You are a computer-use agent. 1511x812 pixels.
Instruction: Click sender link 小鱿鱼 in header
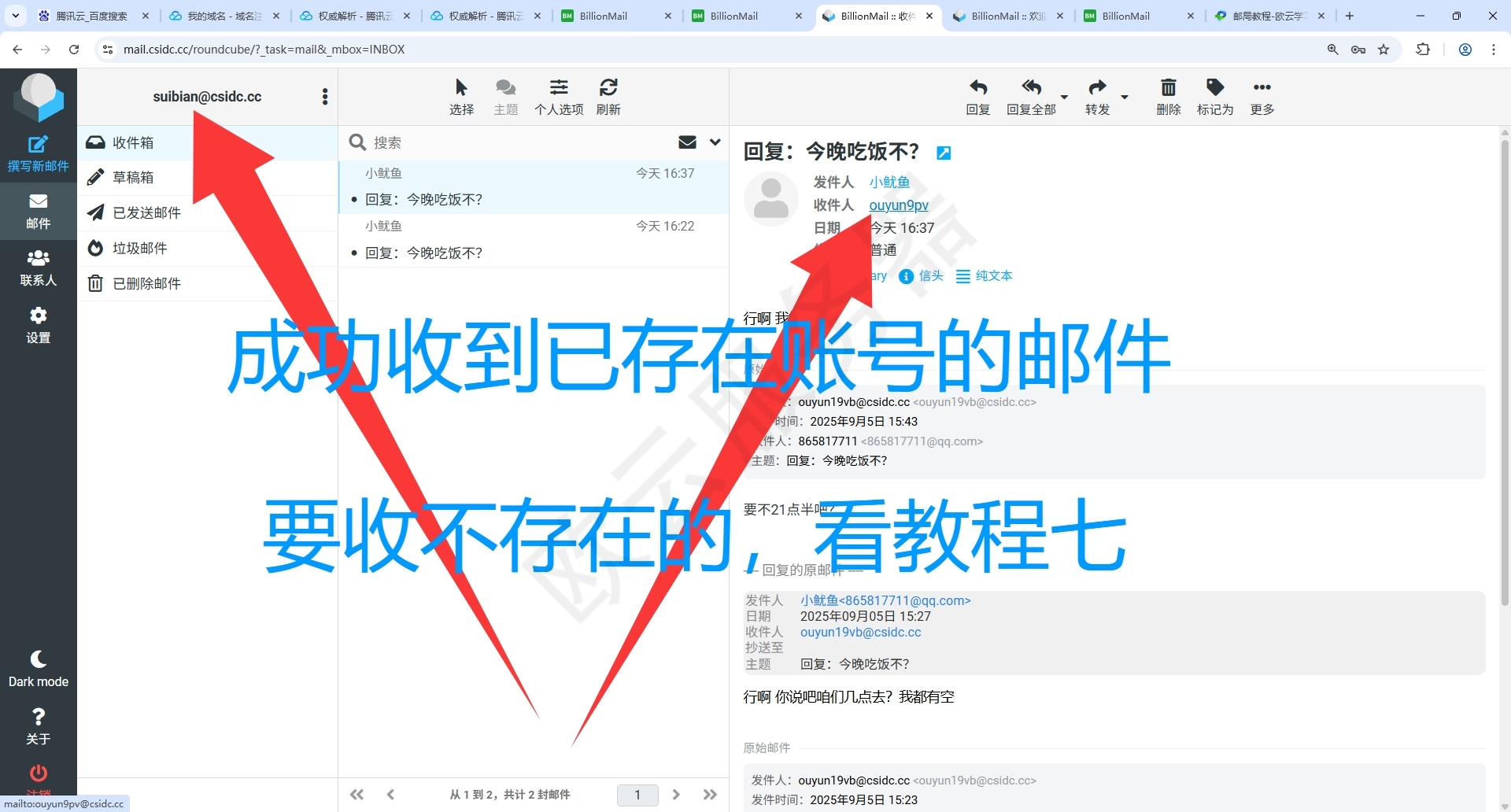(889, 182)
